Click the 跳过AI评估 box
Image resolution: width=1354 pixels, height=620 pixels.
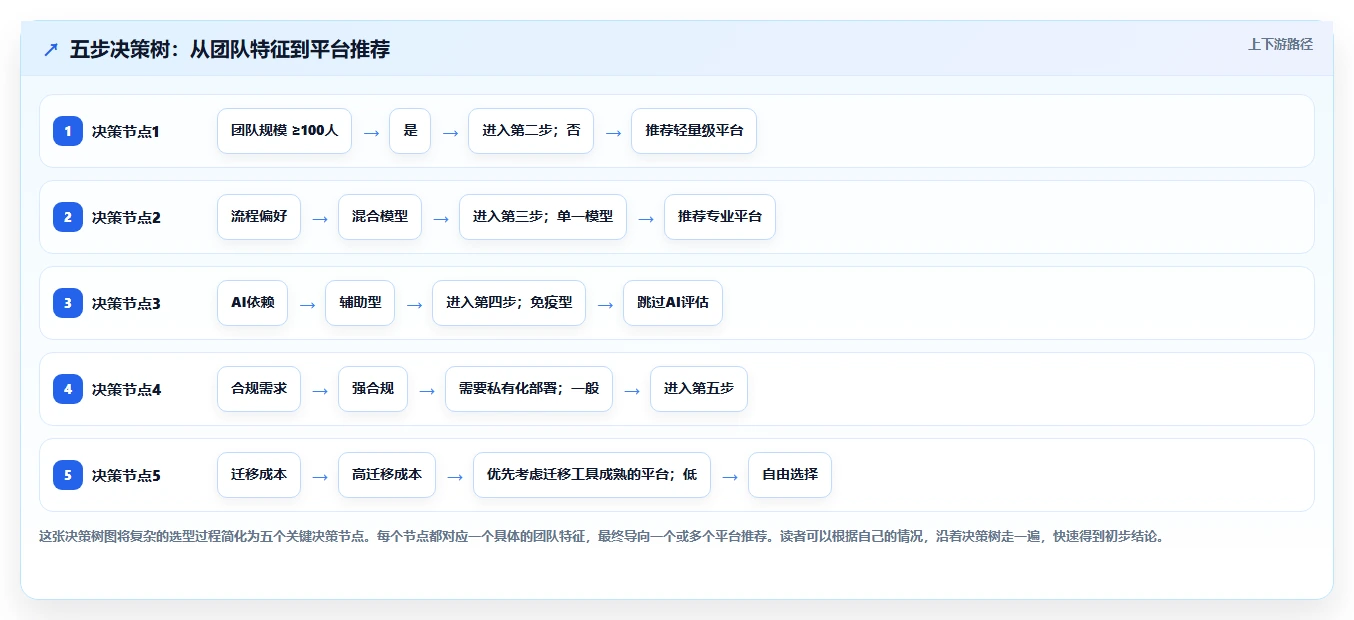click(x=673, y=303)
